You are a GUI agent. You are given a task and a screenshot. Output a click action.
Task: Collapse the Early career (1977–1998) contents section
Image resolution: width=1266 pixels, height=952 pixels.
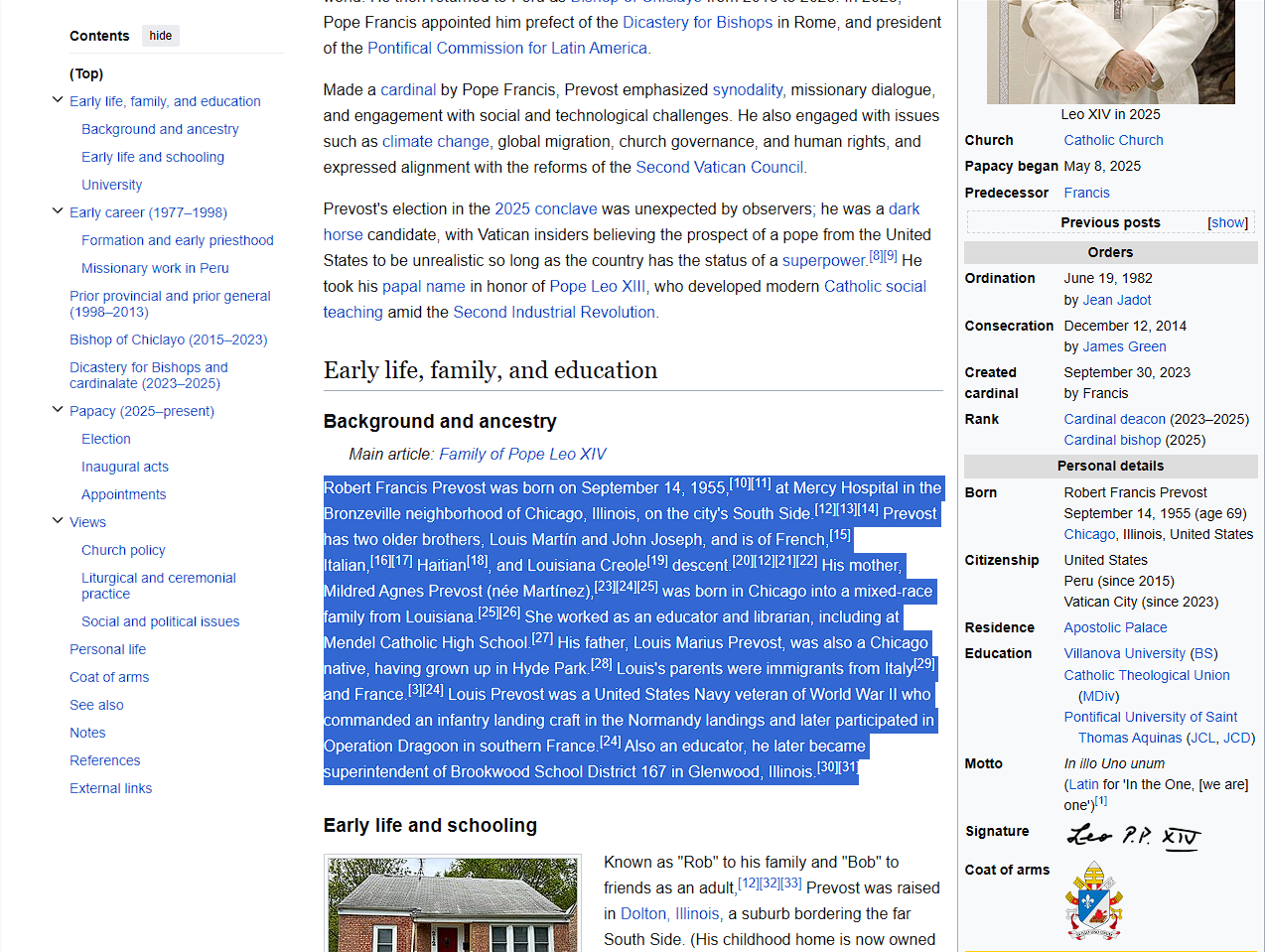[58, 211]
